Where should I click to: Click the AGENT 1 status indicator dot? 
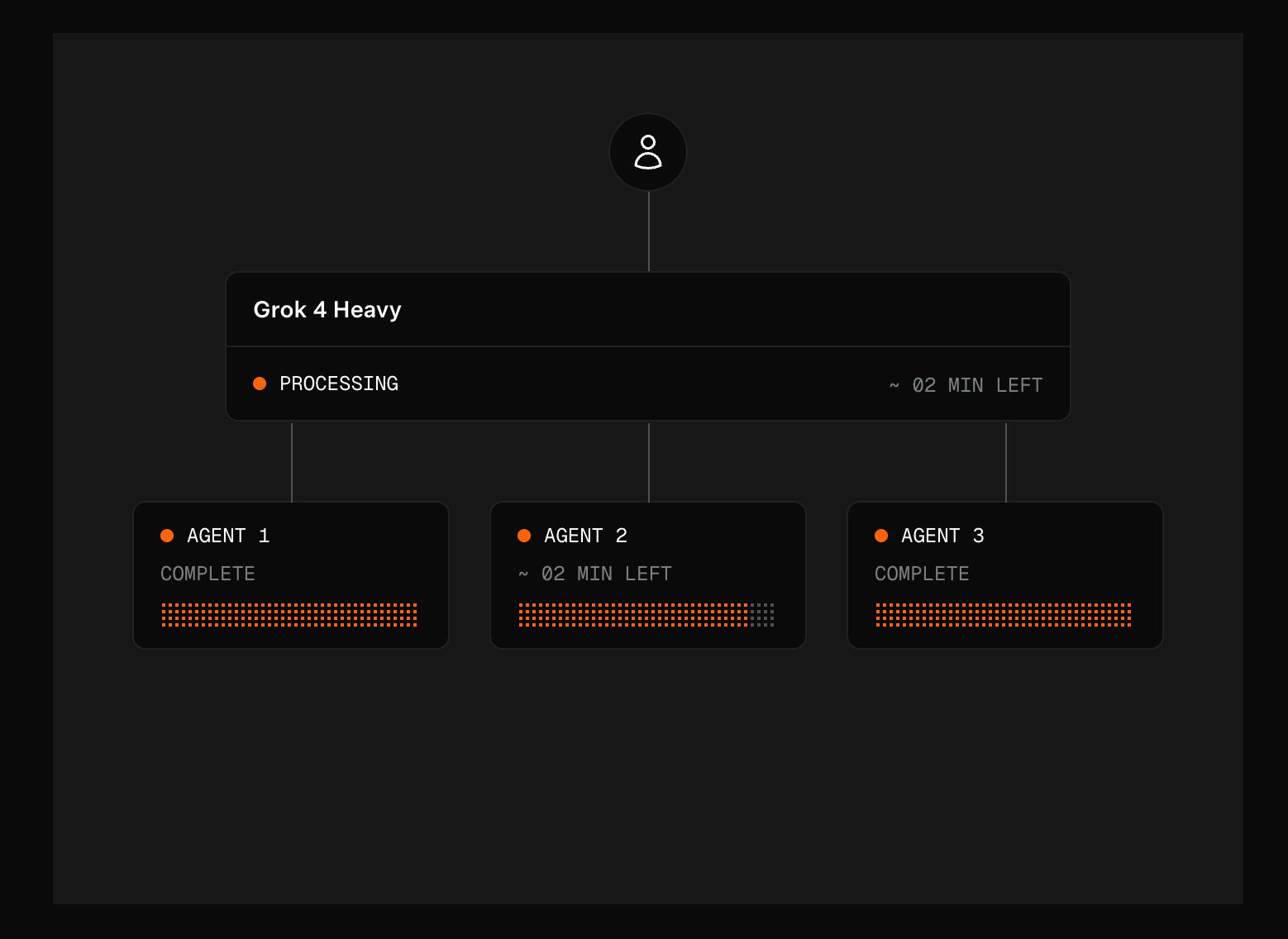[167, 535]
